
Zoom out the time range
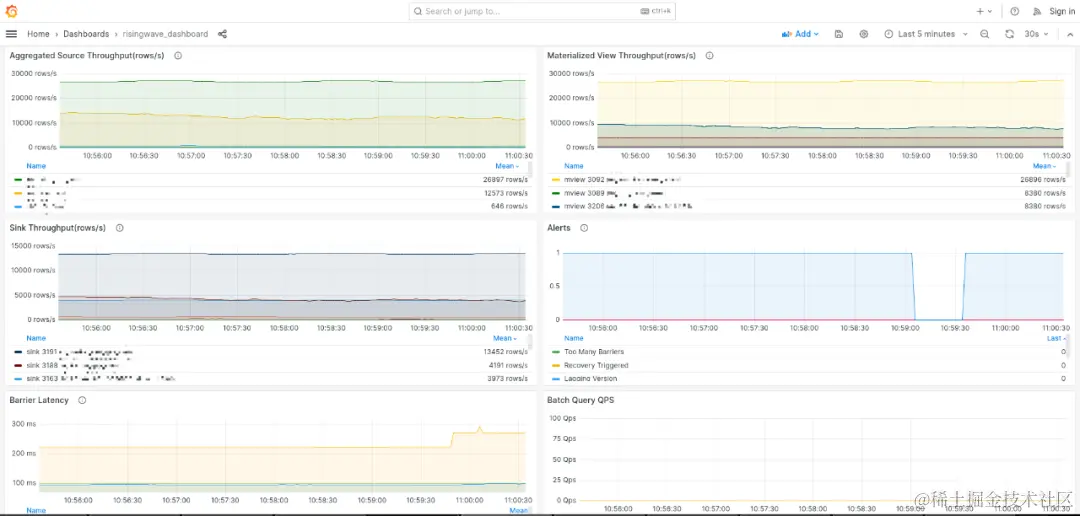click(x=984, y=34)
